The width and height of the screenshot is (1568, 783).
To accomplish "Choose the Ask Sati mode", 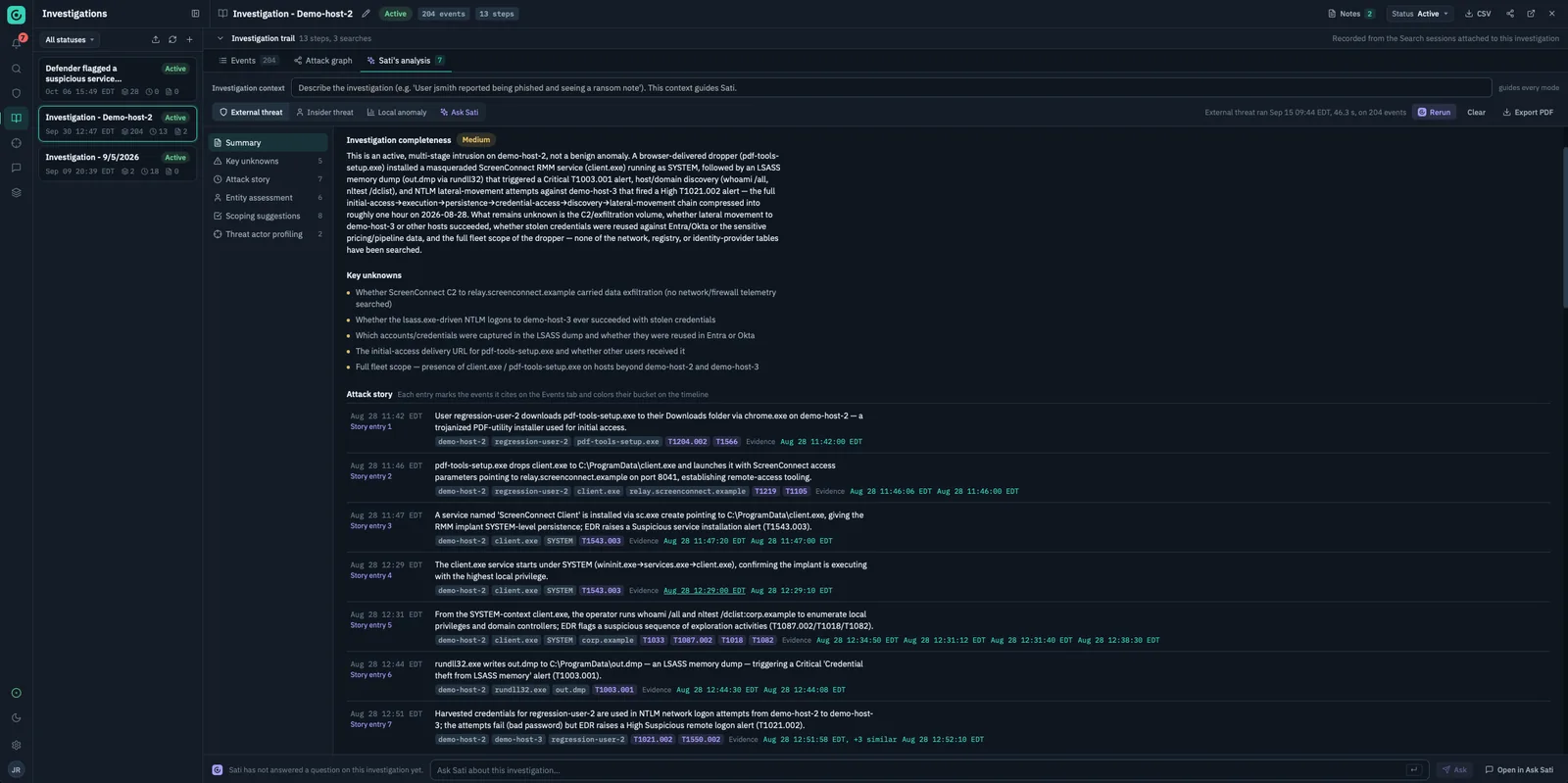I will pos(459,113).
